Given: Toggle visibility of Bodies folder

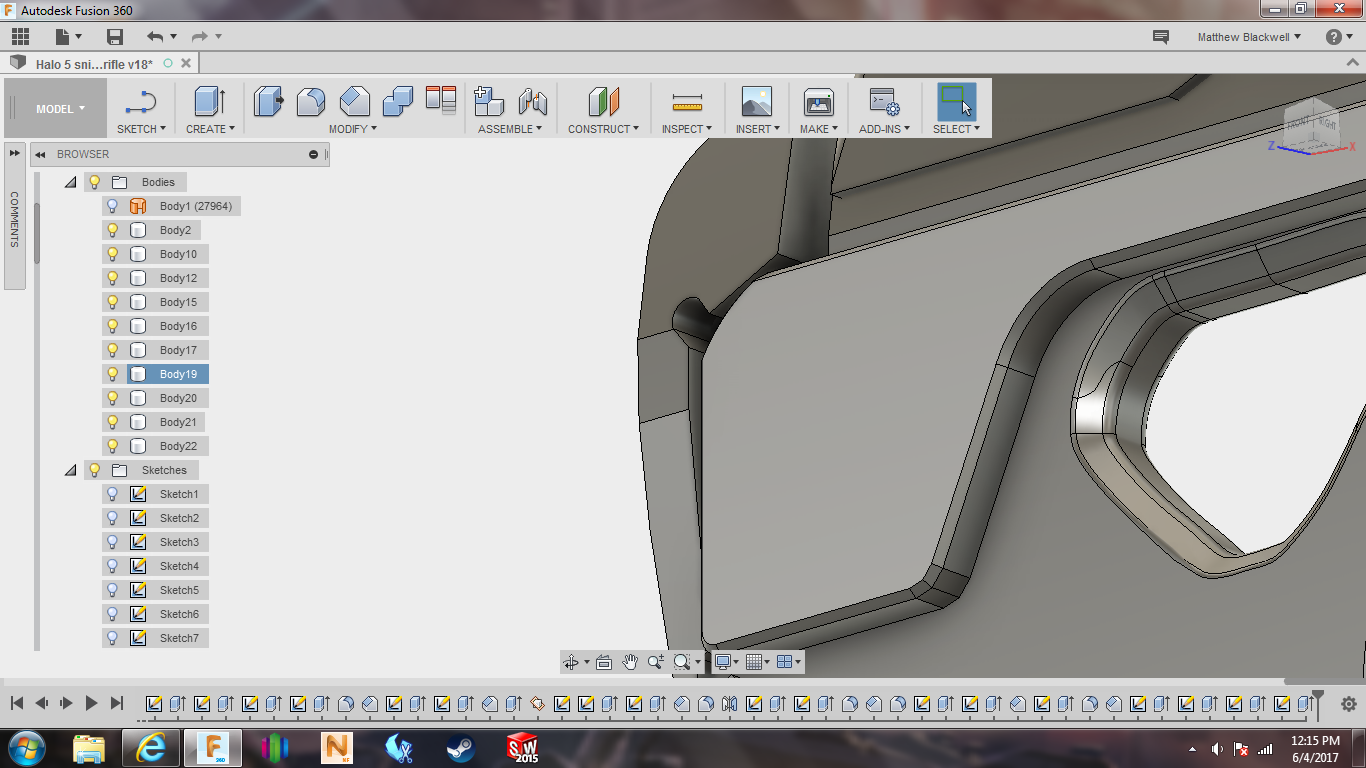Looking at the screenshot, I should pos(95,182).
